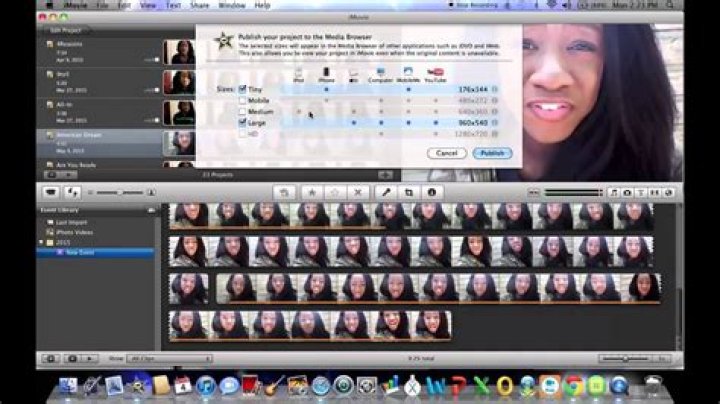Open the Show clips filter dropdown
Viewport: 720px width, 404px height.
tap(146, 357)
